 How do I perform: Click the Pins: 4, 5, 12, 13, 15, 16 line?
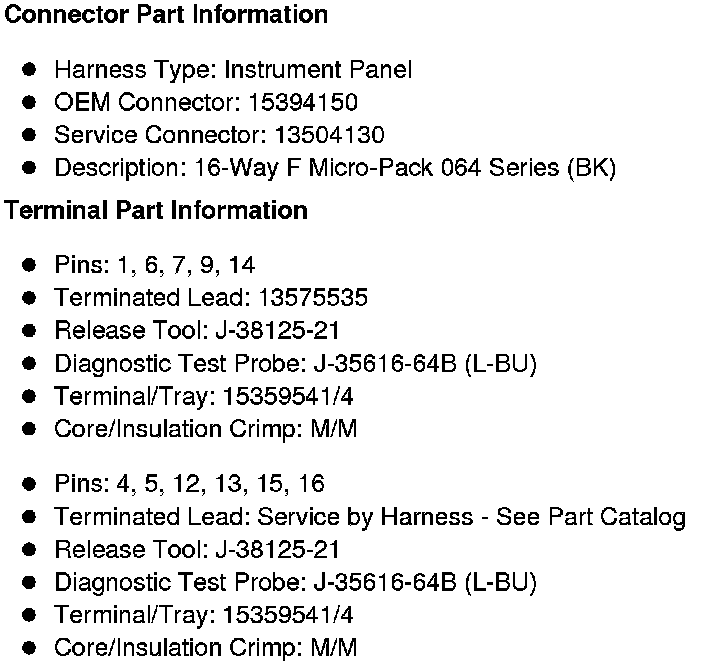click(189, 484)
